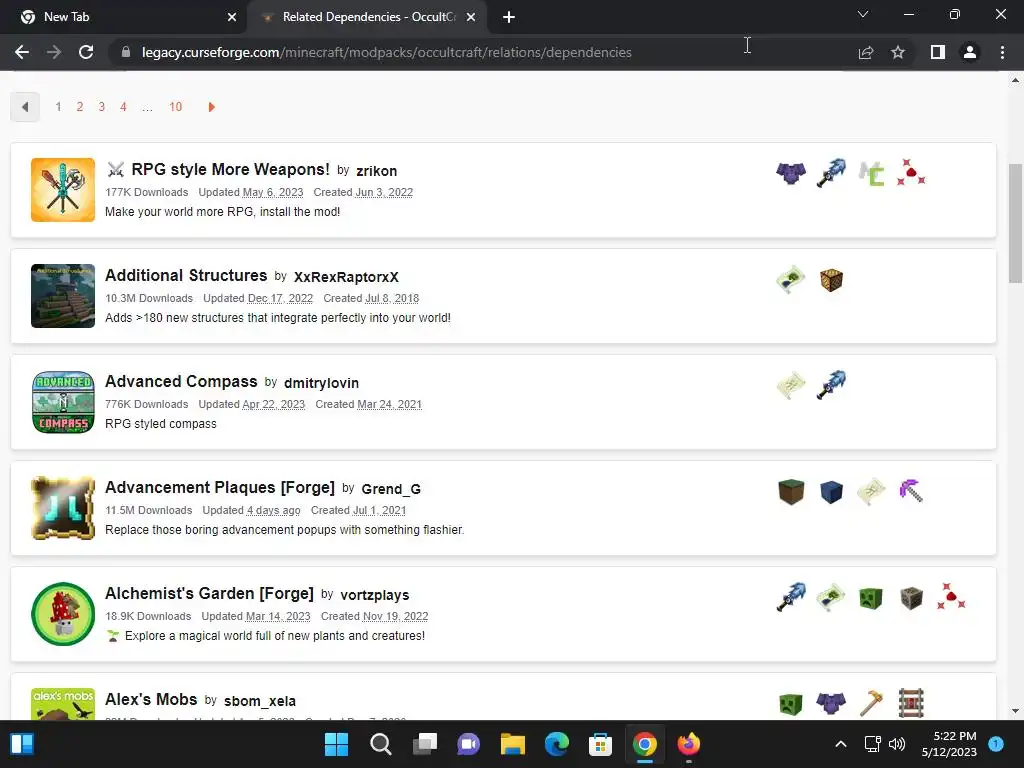Image resolution: width=1024 pixels, height=768 pixels.
Task: Click the red potion icon on Alchemist's Garden row
Action: 951,597
